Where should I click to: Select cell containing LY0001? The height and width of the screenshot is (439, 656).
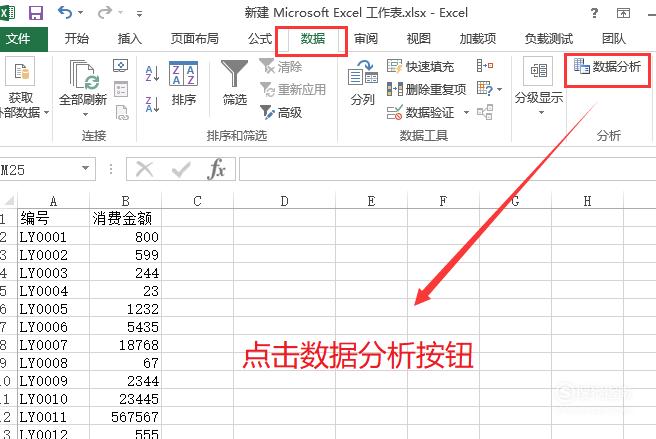[x=54, y=237]
